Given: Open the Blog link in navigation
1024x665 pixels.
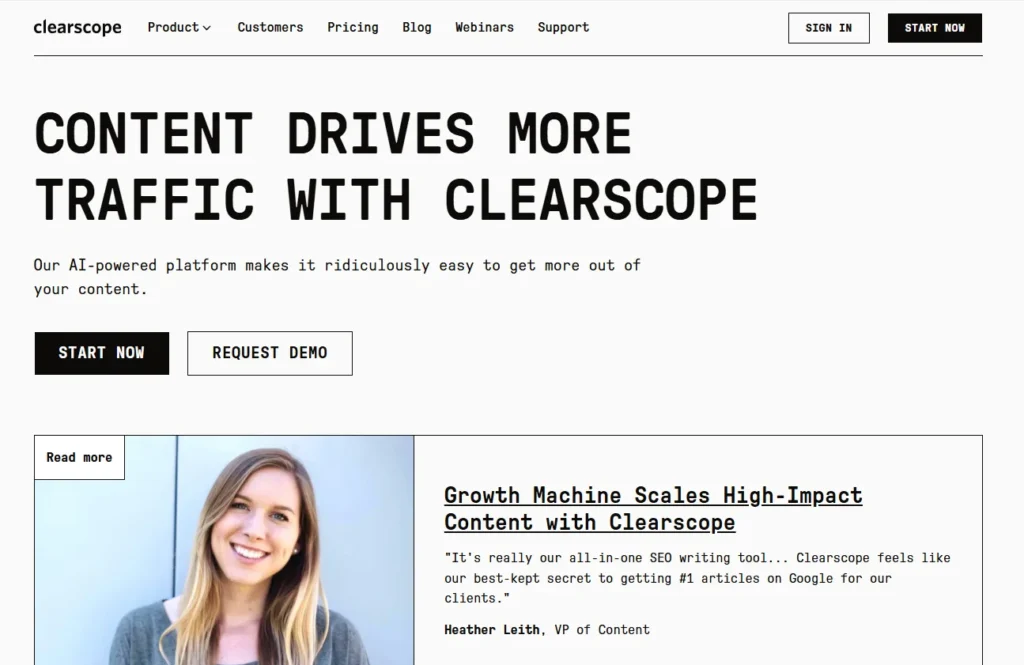Looking at the screenshot, I should [416, 27].
